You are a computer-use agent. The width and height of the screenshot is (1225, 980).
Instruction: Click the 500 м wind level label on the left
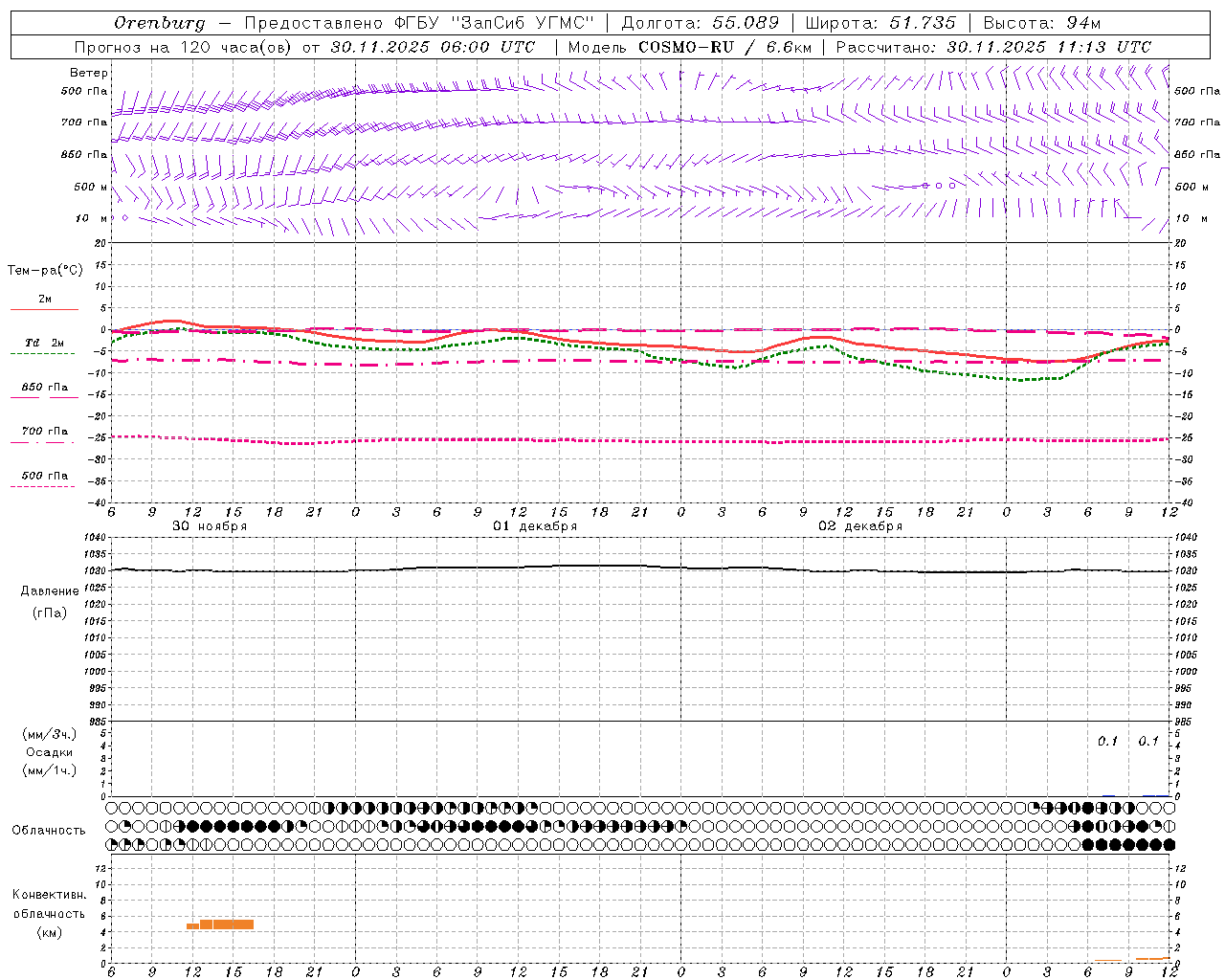(x=91, y=187)
